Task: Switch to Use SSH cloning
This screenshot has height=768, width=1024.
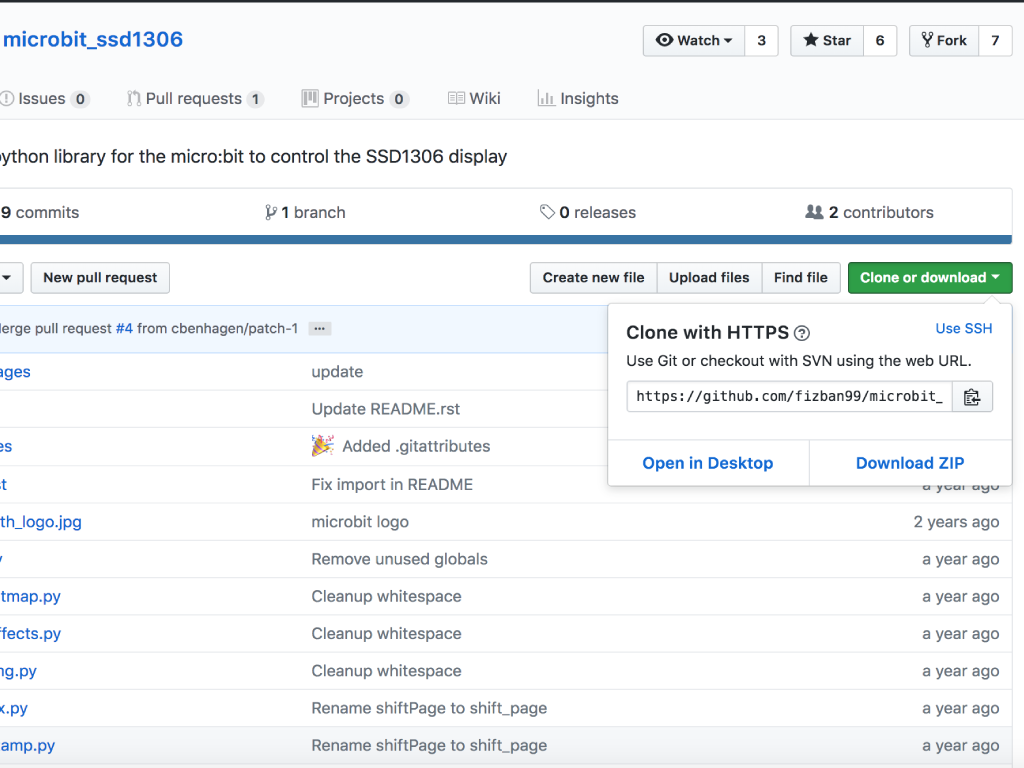Action: [963, 328]
